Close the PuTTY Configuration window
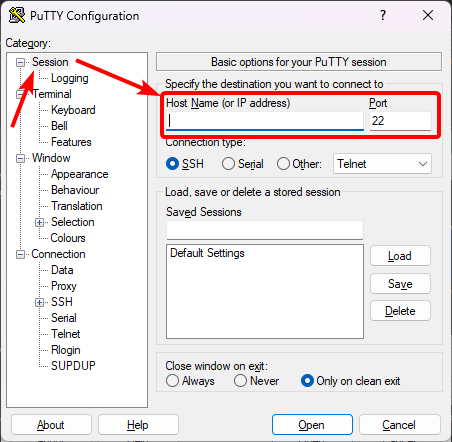 point(428,15)
